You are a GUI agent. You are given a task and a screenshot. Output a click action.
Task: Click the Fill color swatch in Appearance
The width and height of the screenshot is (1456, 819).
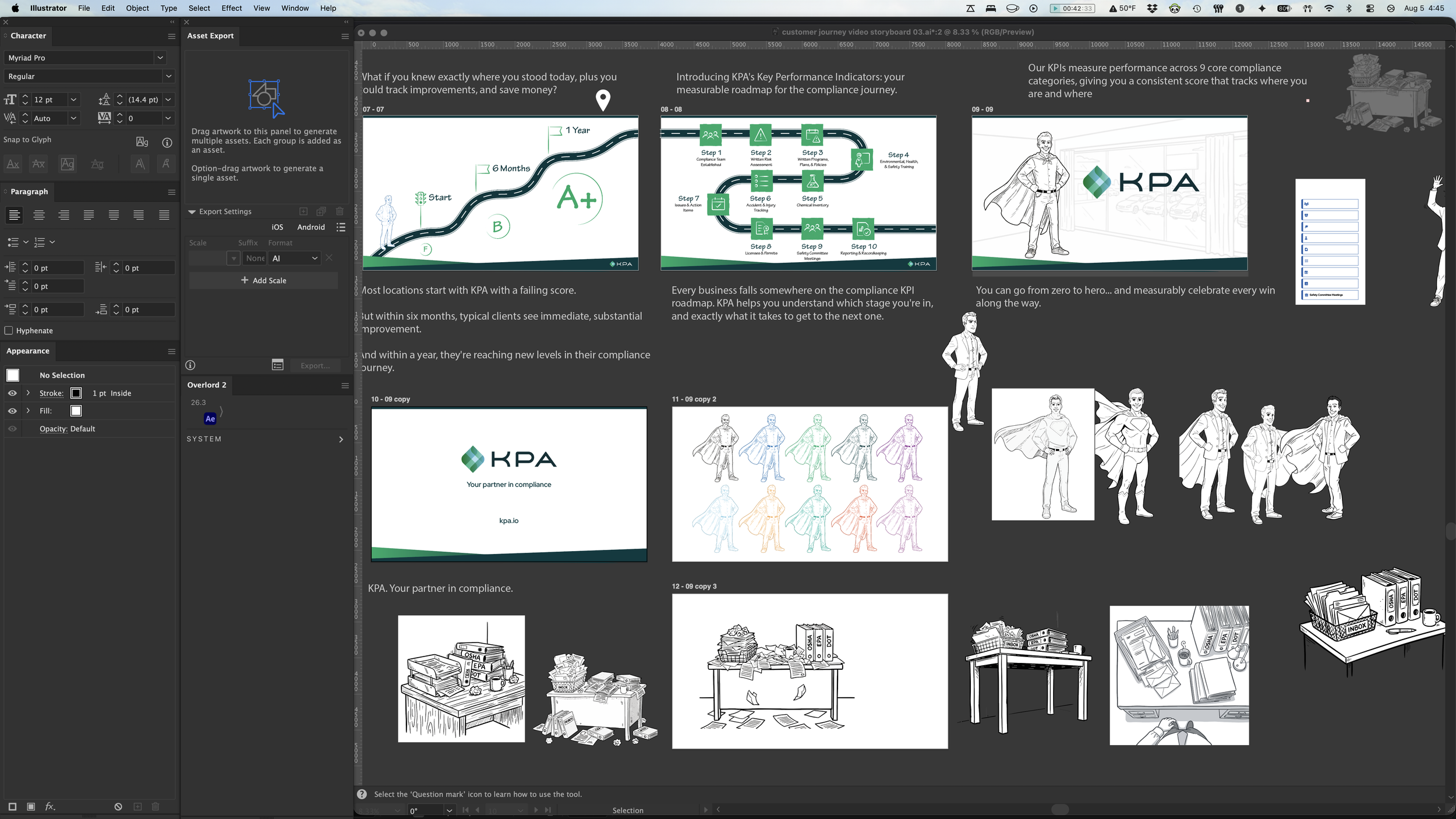76,411
